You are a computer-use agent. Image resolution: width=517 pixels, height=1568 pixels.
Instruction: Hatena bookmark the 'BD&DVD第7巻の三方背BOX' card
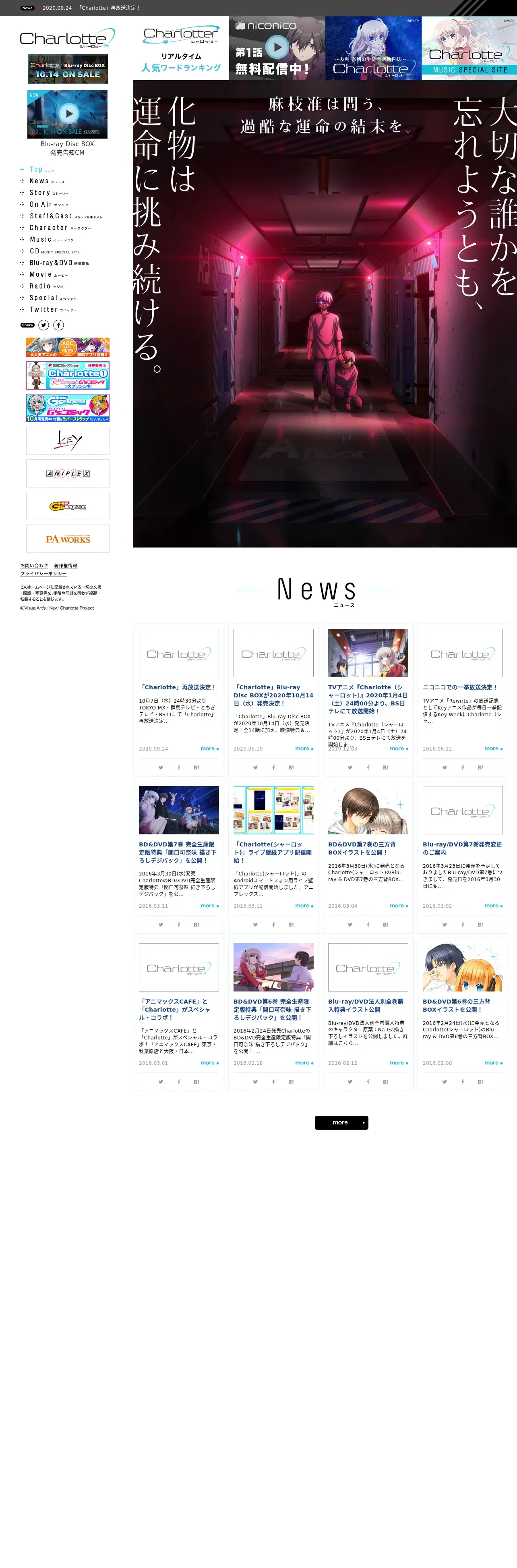(386, 925)
